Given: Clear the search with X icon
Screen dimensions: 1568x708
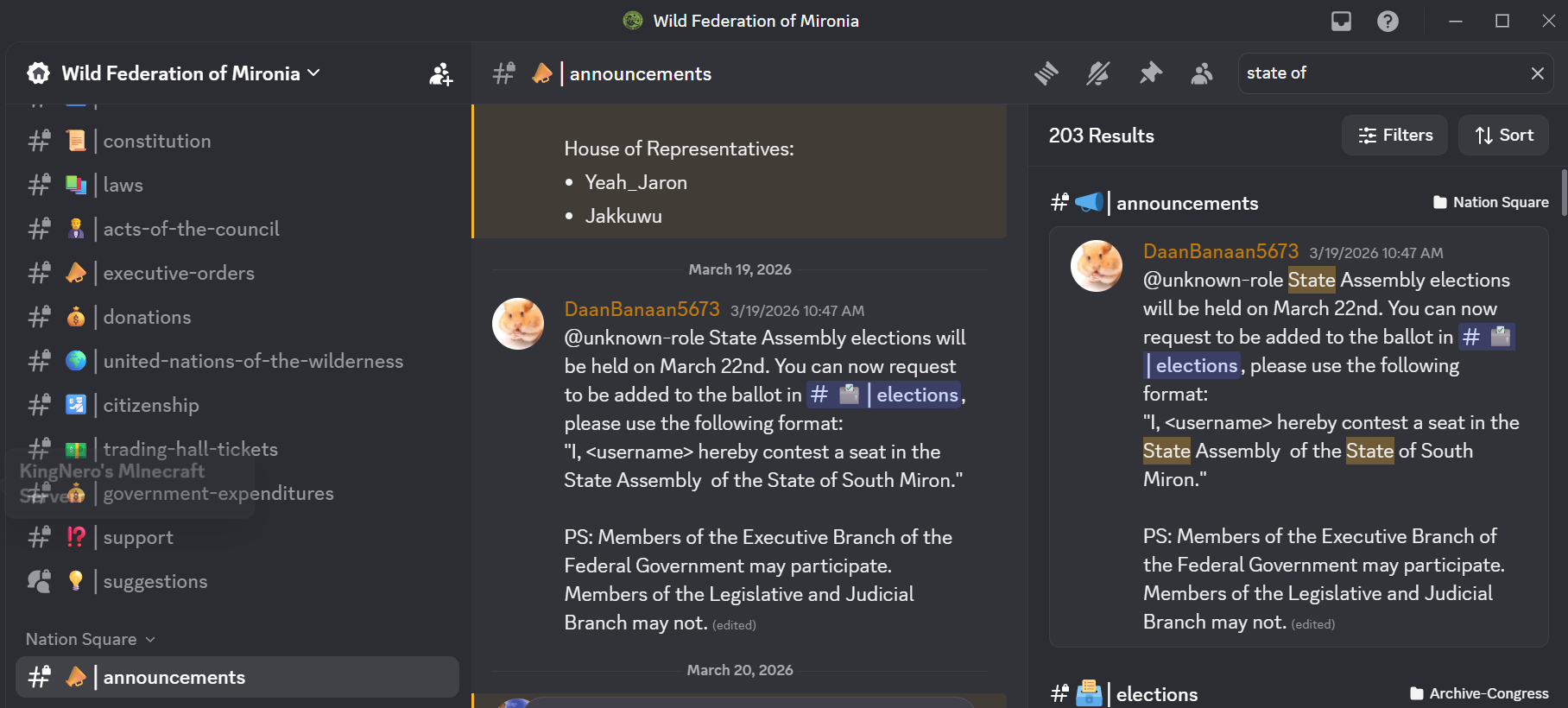Looking at the screenshot, I should (1538, 73).
